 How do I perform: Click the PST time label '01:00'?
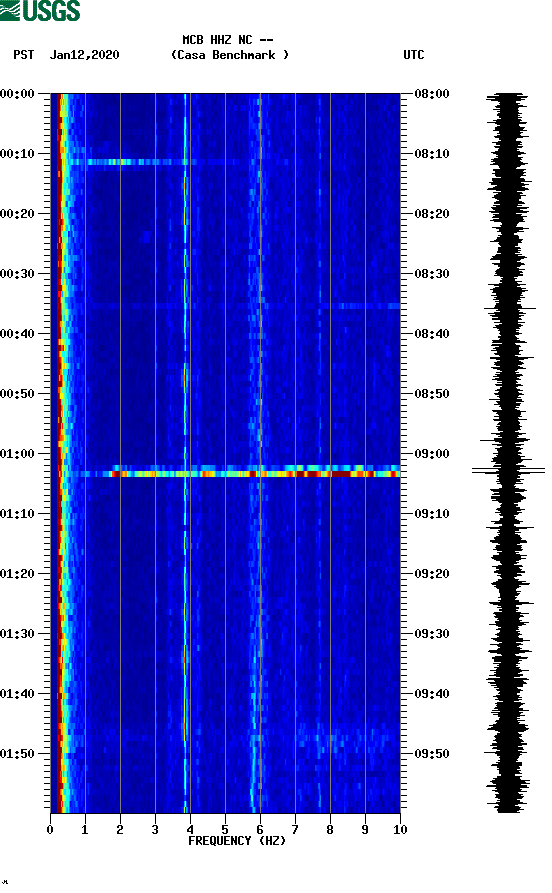pyautogui.click(x=17, y=454)
